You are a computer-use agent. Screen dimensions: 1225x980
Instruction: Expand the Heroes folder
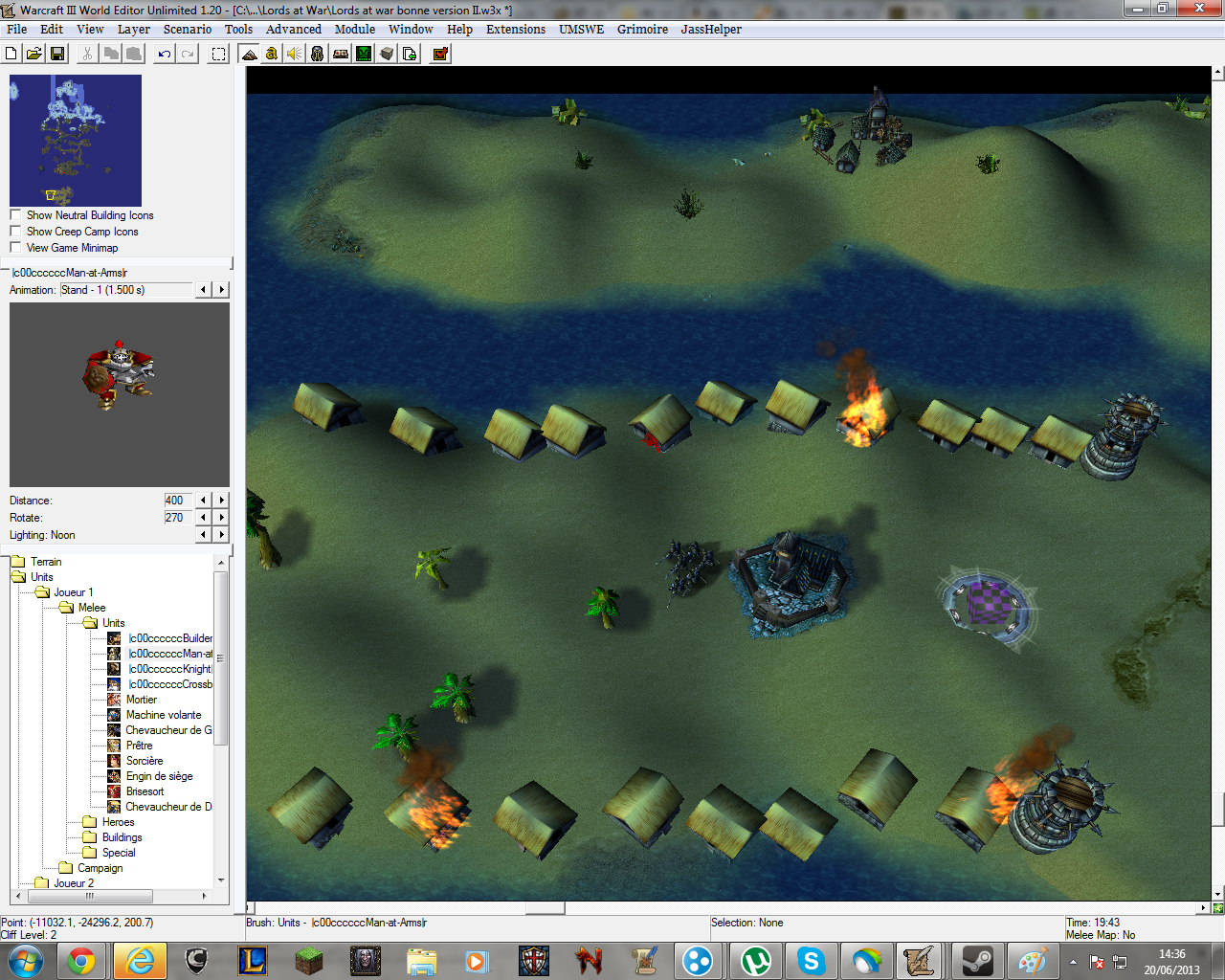118,822
